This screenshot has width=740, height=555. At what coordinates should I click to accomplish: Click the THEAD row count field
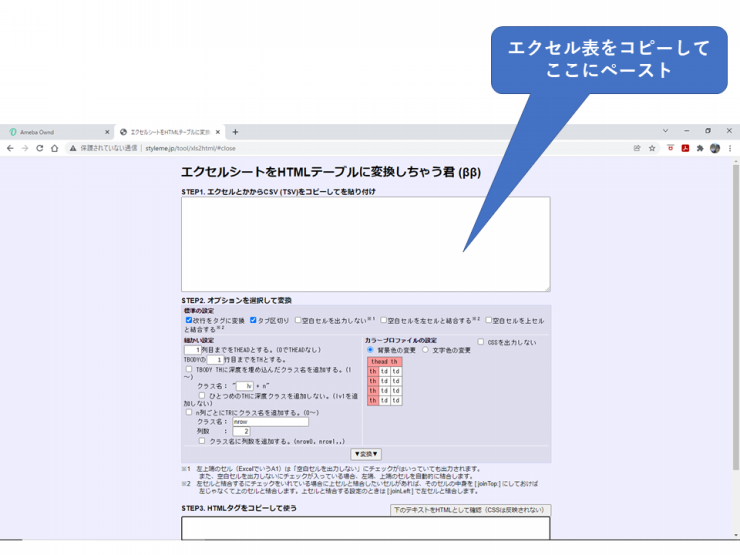click(x=193, y=350)
